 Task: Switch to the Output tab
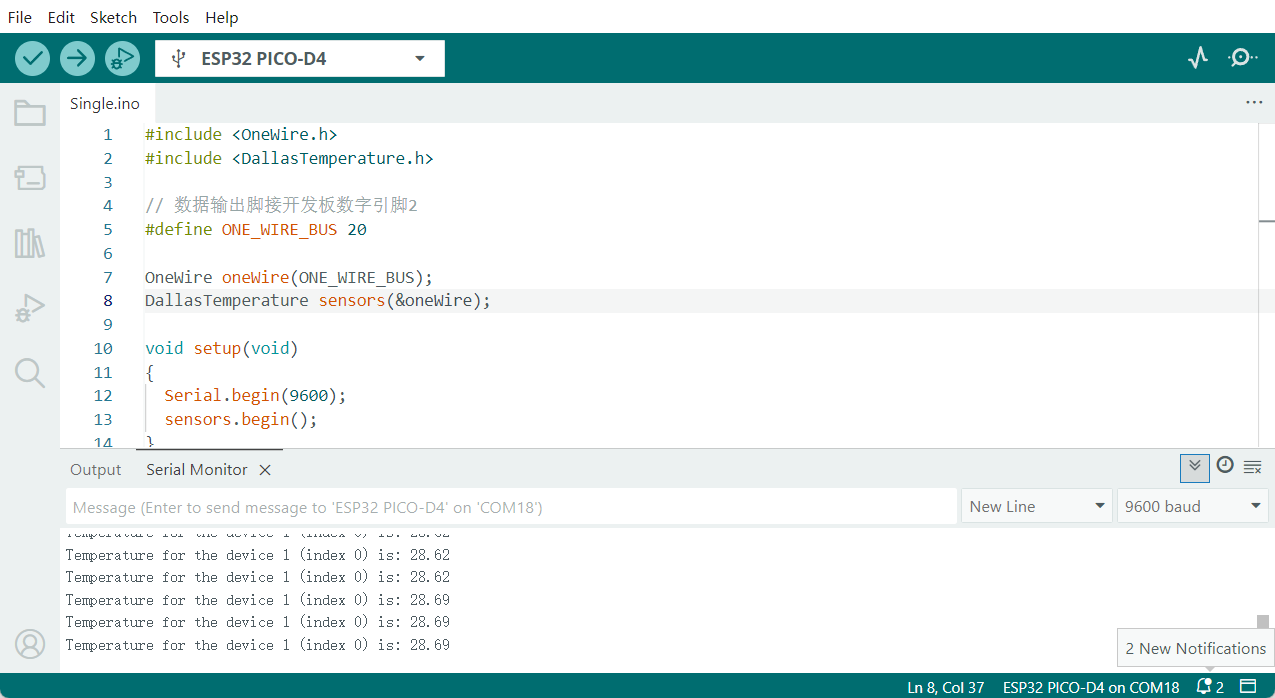point(95,470)
